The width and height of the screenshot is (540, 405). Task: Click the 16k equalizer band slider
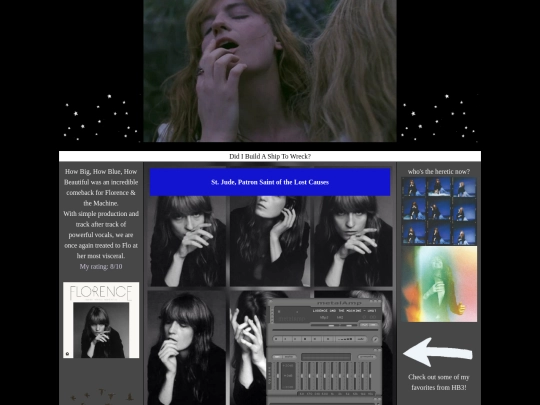pos(370,376)
